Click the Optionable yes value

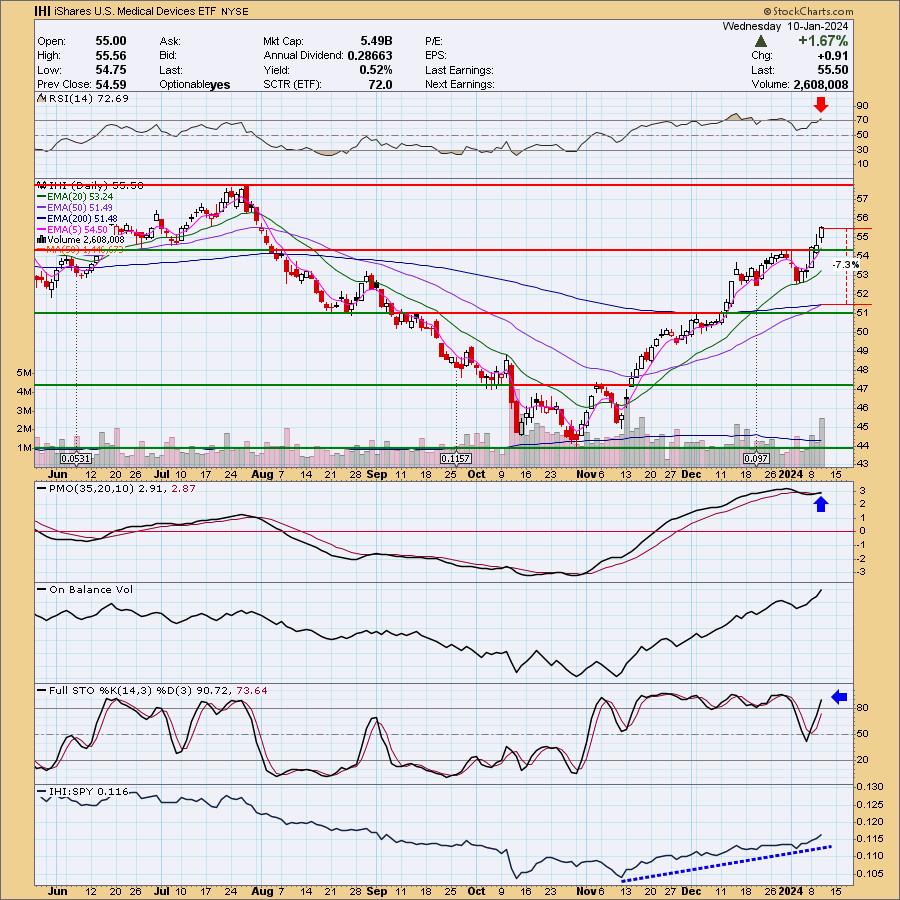[220, 85]
